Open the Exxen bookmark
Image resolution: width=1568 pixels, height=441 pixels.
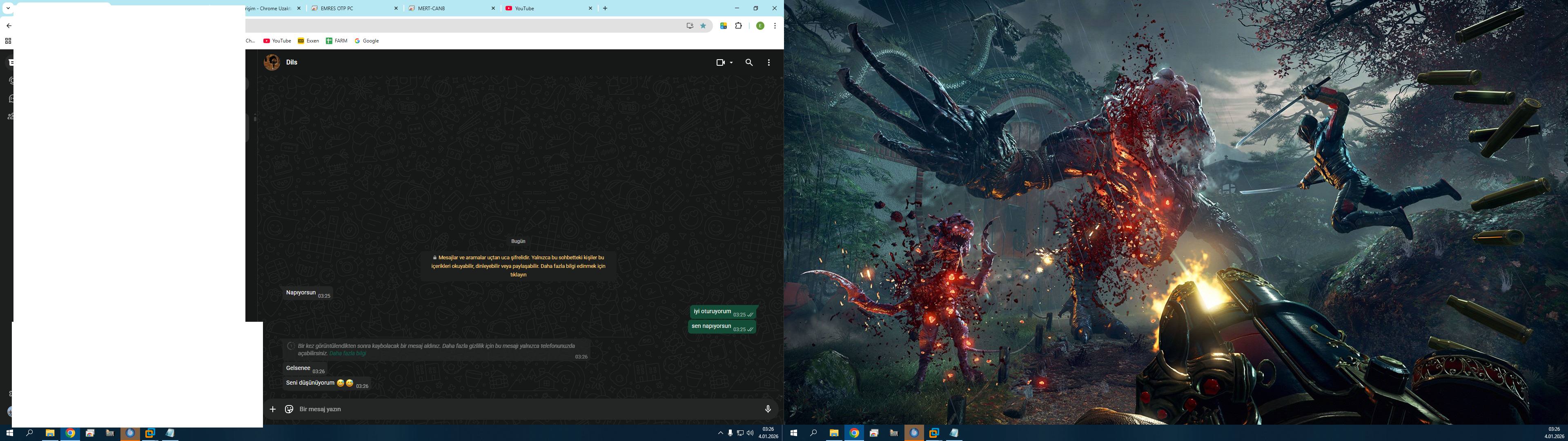pyautogui.click(x=309, y=41)
